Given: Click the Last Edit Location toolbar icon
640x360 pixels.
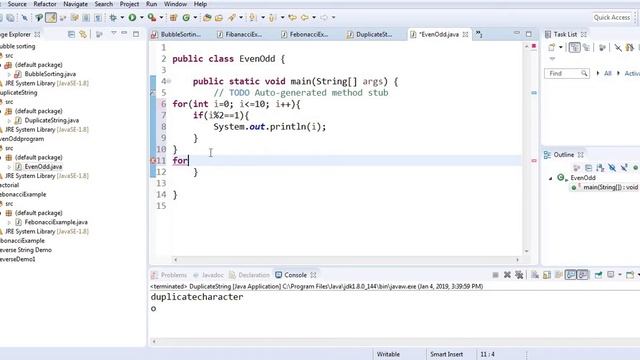Looking at the screenshot, I should click(292, 18).
